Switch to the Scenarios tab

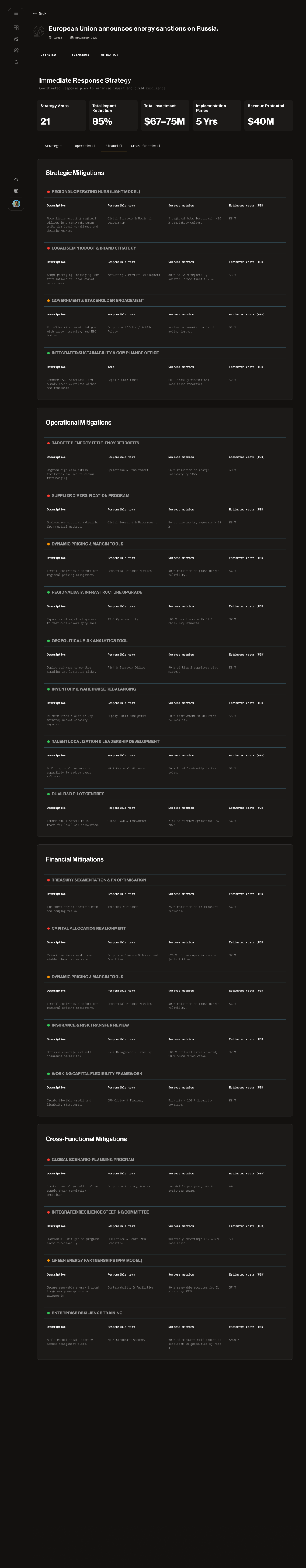click(80, 55)
